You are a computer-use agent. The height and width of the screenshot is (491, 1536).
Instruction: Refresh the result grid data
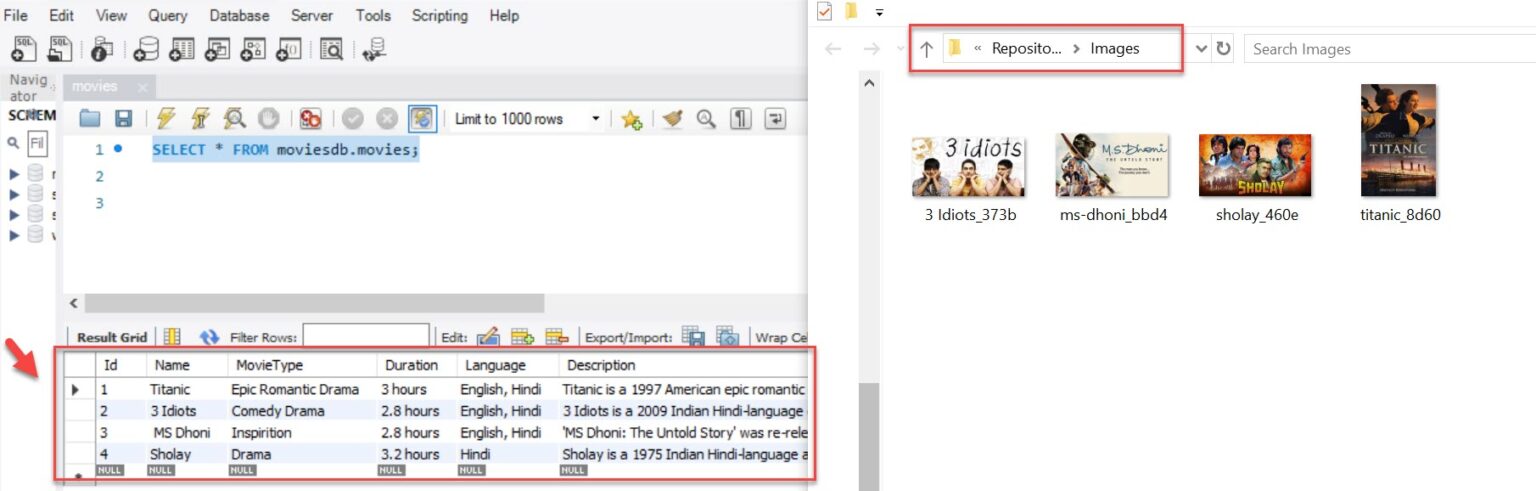click(x=209, y=338)
